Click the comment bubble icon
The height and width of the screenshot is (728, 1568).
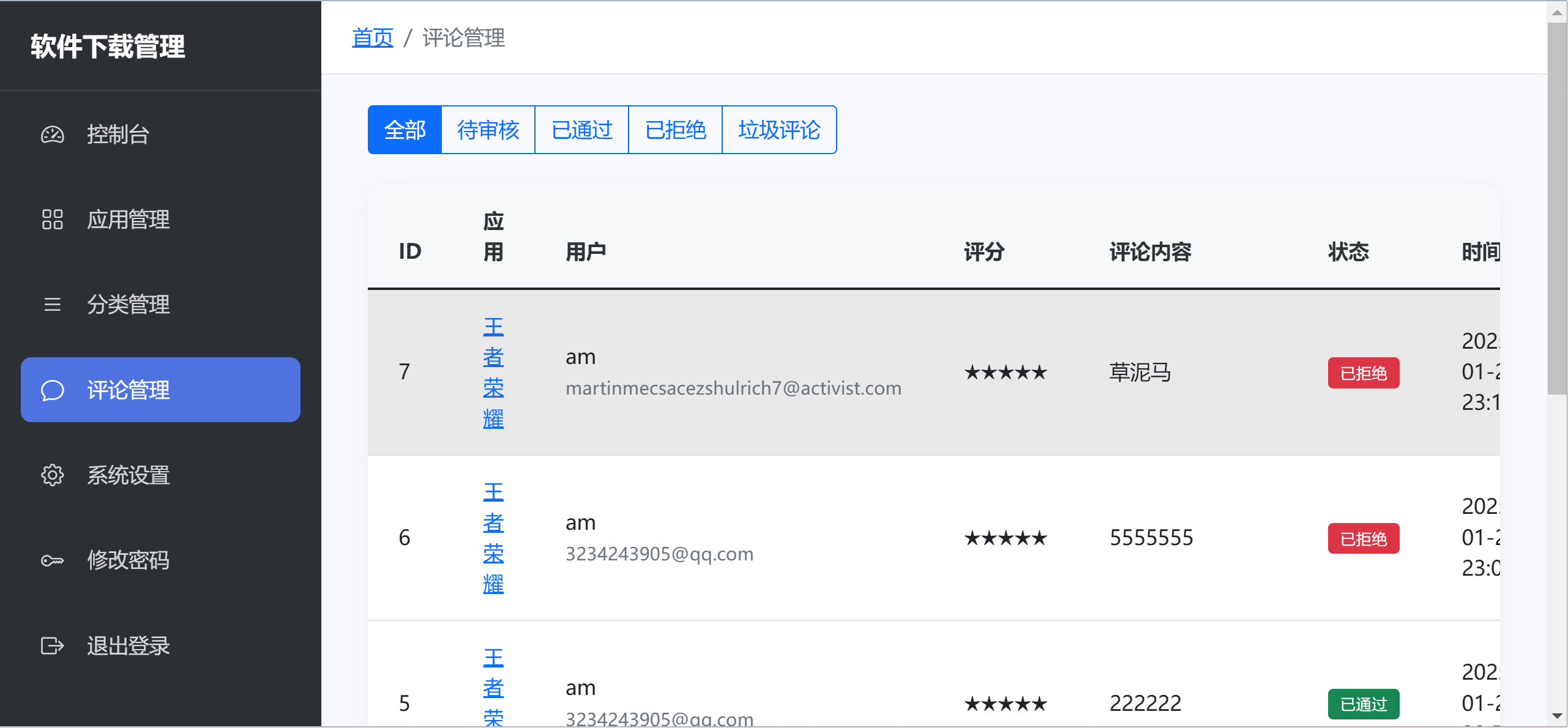(x=52, y=390)
